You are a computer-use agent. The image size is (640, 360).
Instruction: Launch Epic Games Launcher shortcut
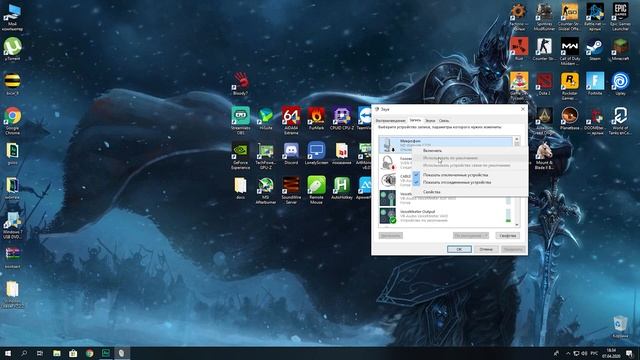[x=620, y=16]
